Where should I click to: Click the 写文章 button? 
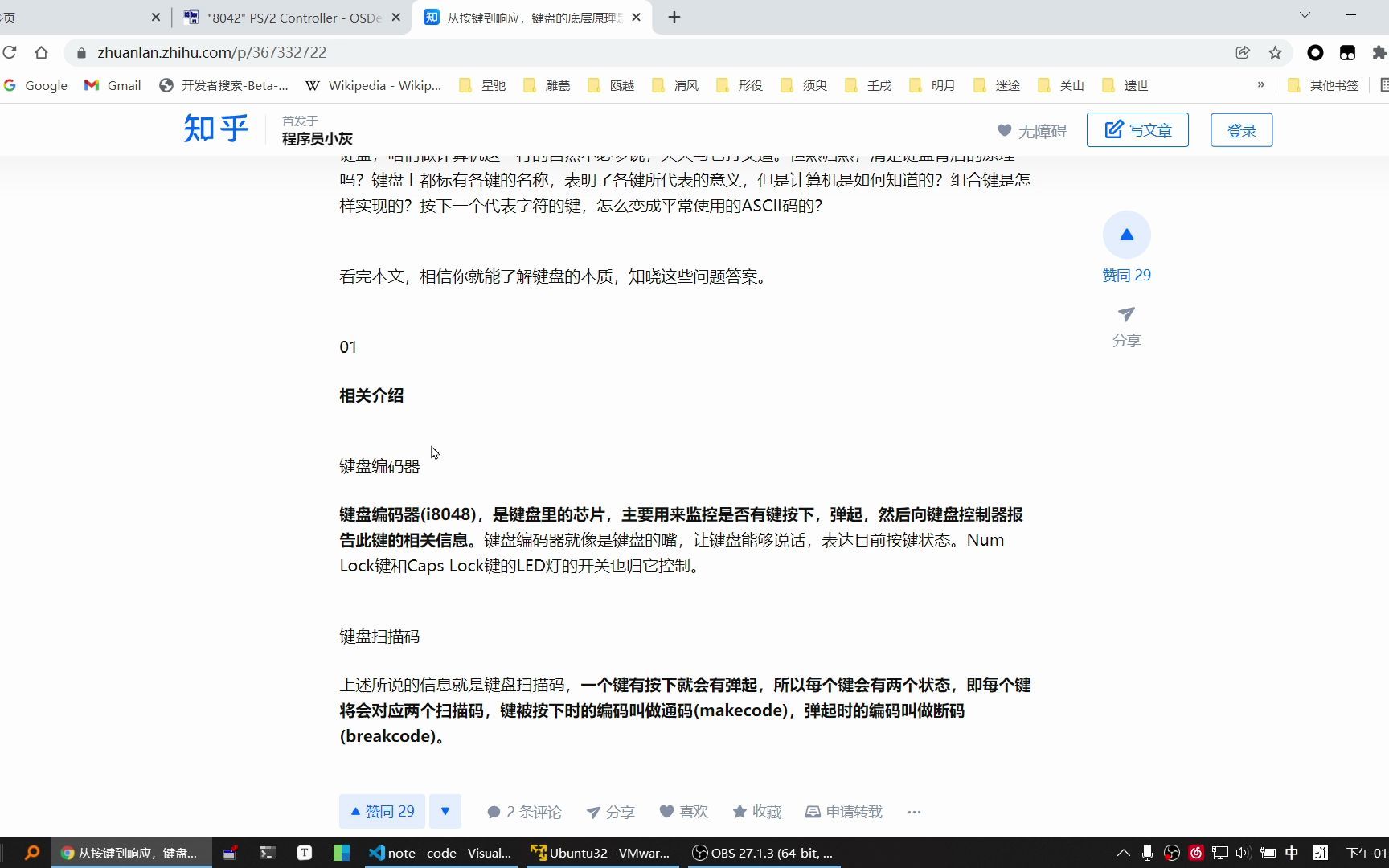click(1137, 130)
